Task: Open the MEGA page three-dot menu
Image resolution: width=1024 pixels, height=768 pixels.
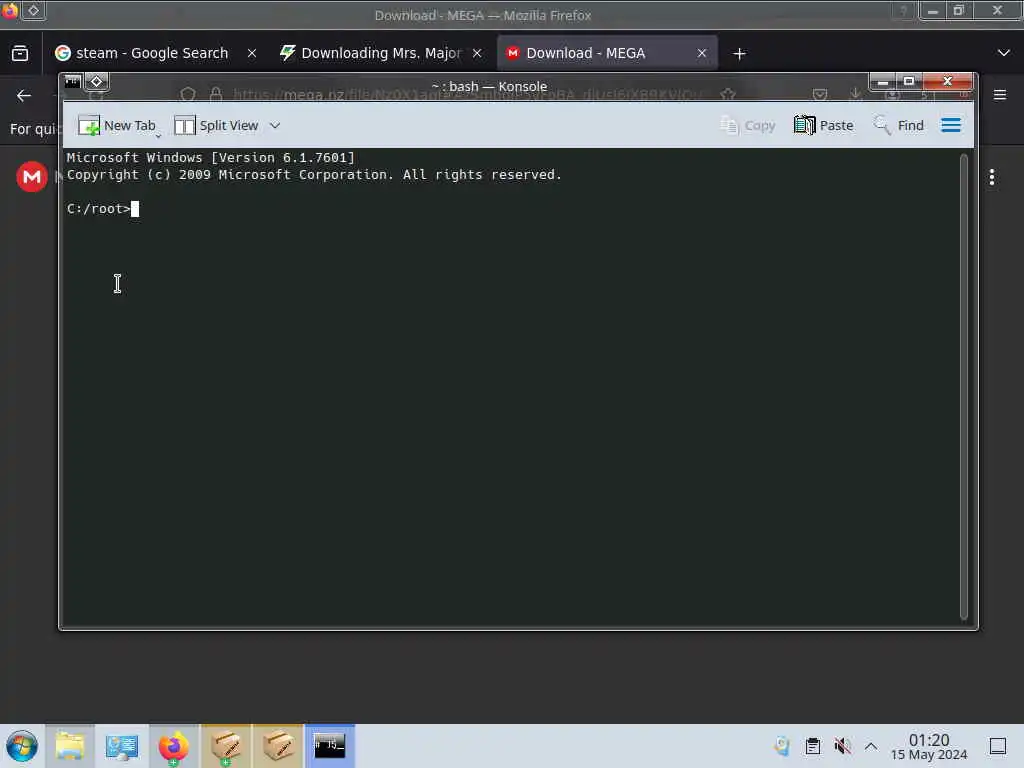Action: [x=992, y=177]
